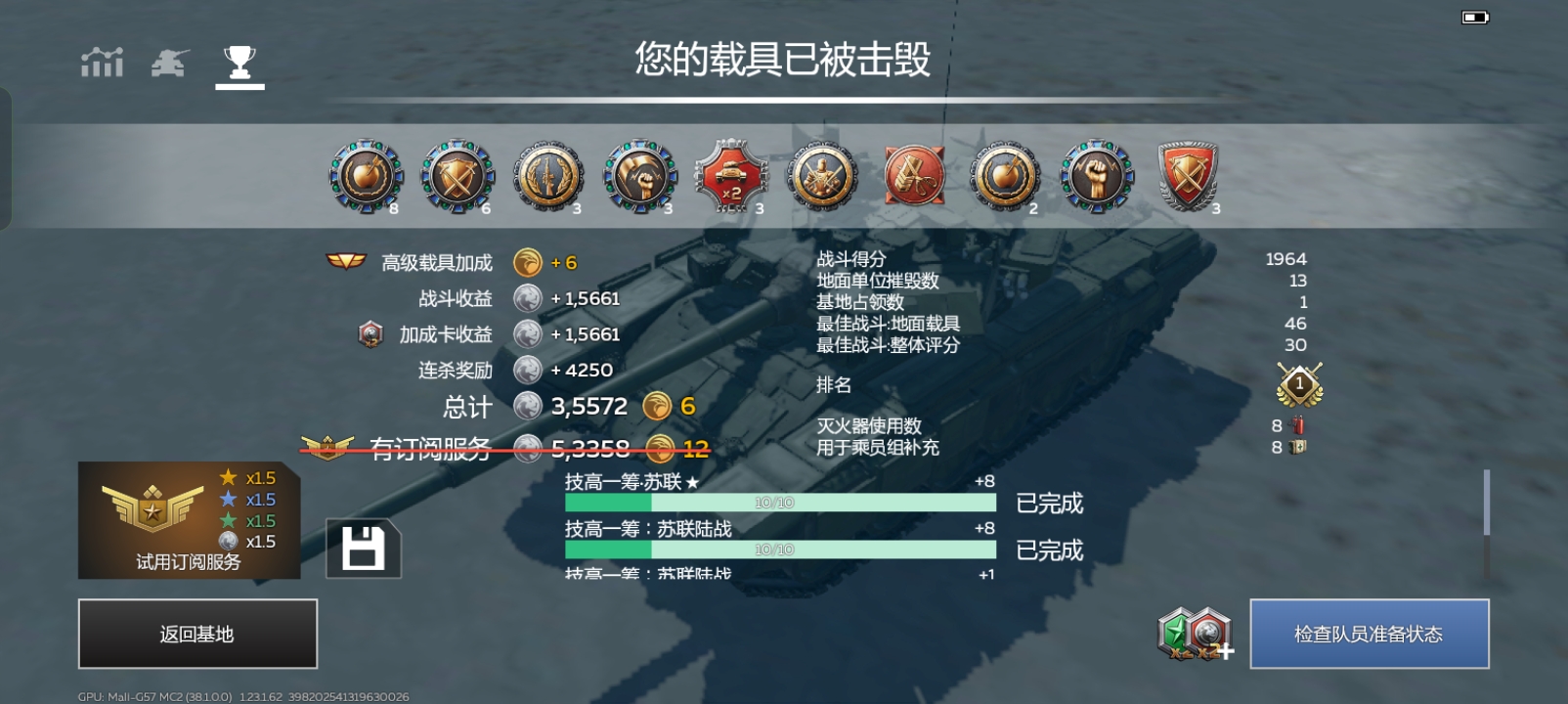Viewport: 1568px width, 704px height.
Task: Click 检查队员准备状态 button
Action: (1370, 634)
